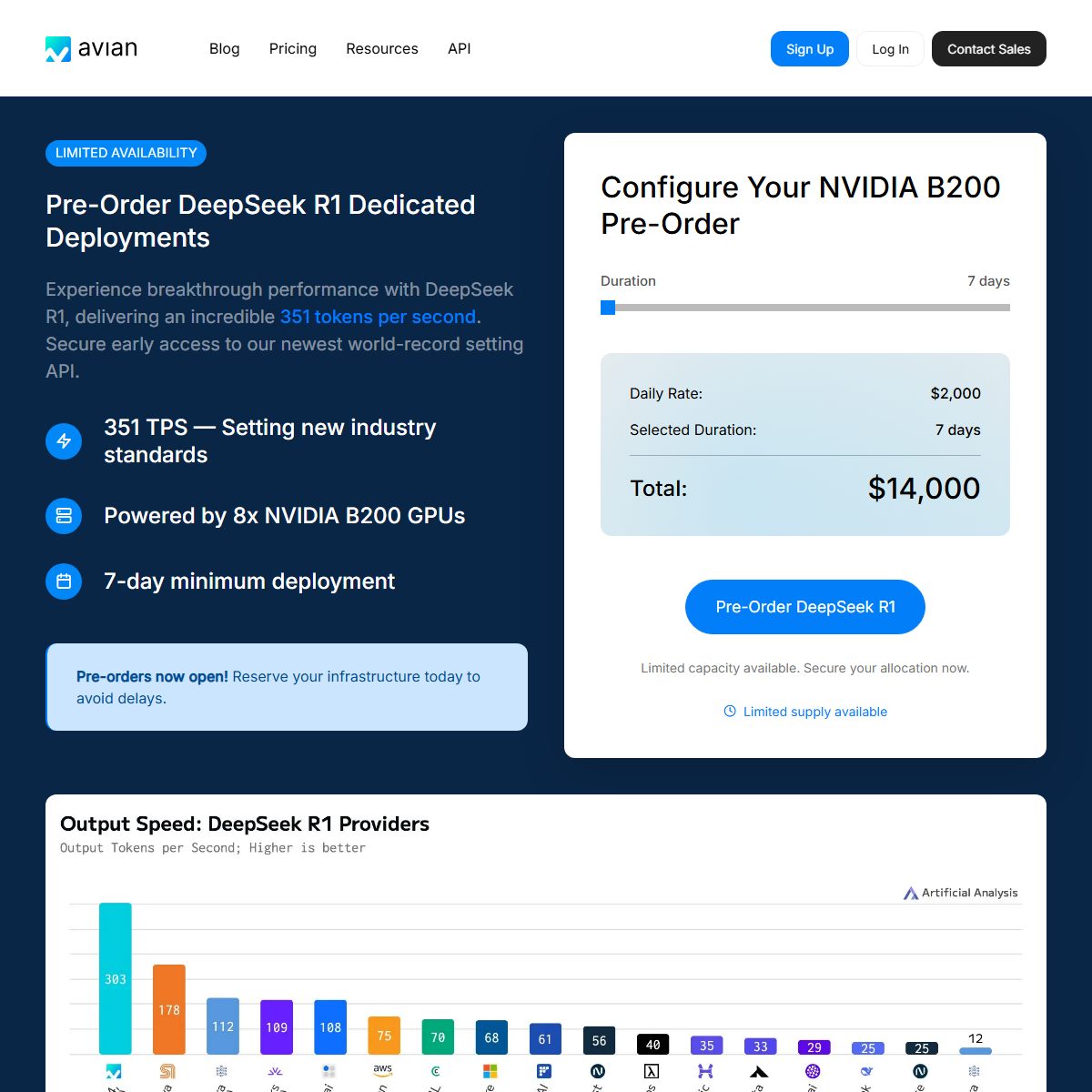The width and height of the screenshot is (1092, 1092).
Task: Click the lambda icon under the 40 bar
Action: pyautogui.click(x=652, y=1071)
